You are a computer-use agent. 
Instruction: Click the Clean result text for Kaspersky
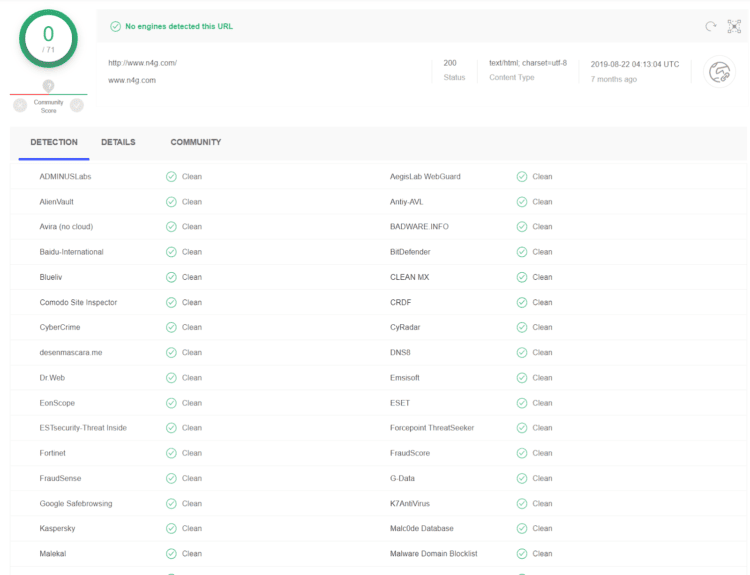pos(192,529)
